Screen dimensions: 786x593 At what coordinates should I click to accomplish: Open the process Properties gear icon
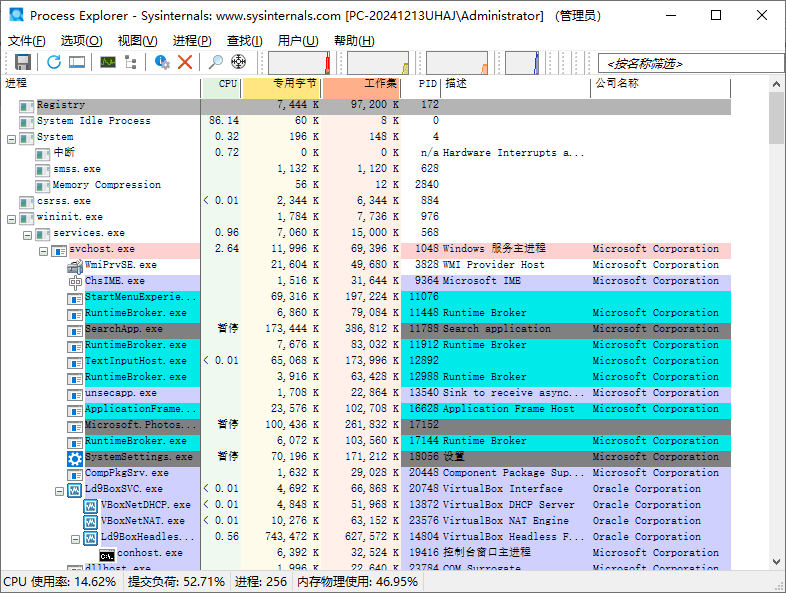tap(162, 62)
